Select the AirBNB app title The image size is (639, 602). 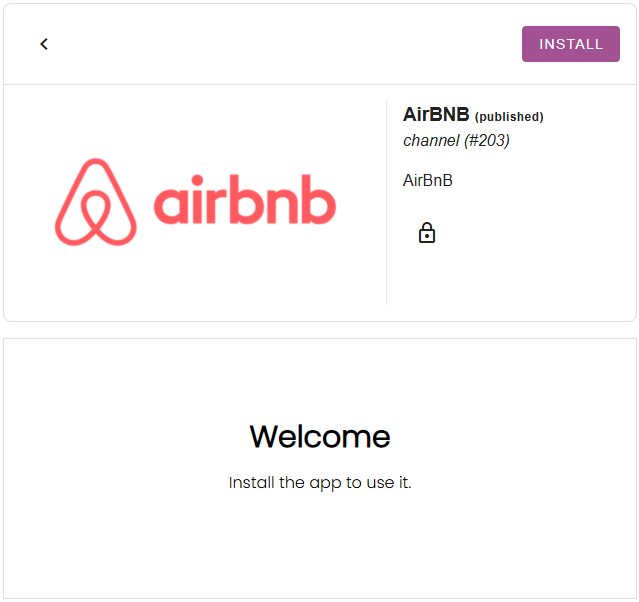click(436, 114)
